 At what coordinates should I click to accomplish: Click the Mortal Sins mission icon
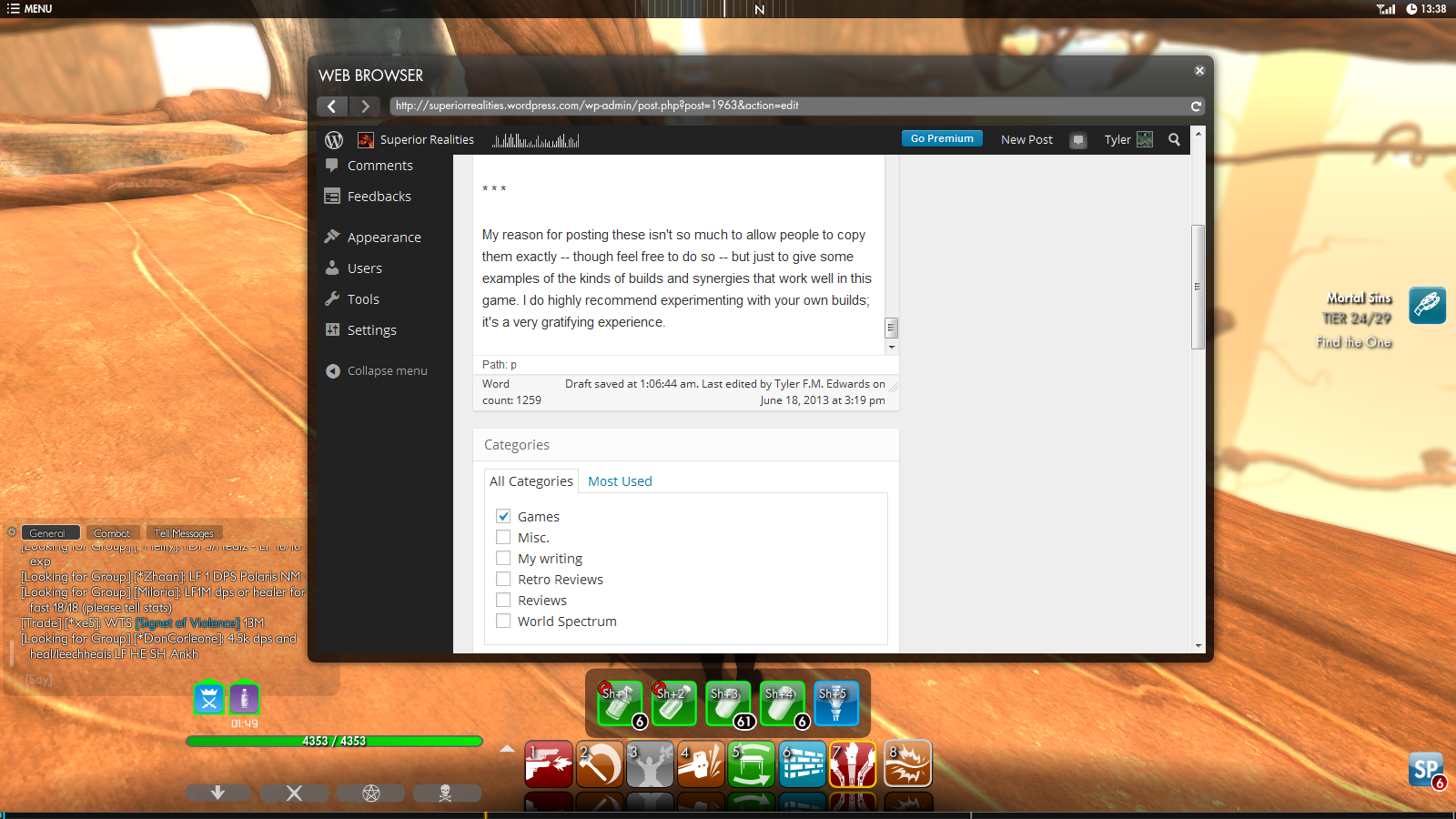coord(1427,305)
